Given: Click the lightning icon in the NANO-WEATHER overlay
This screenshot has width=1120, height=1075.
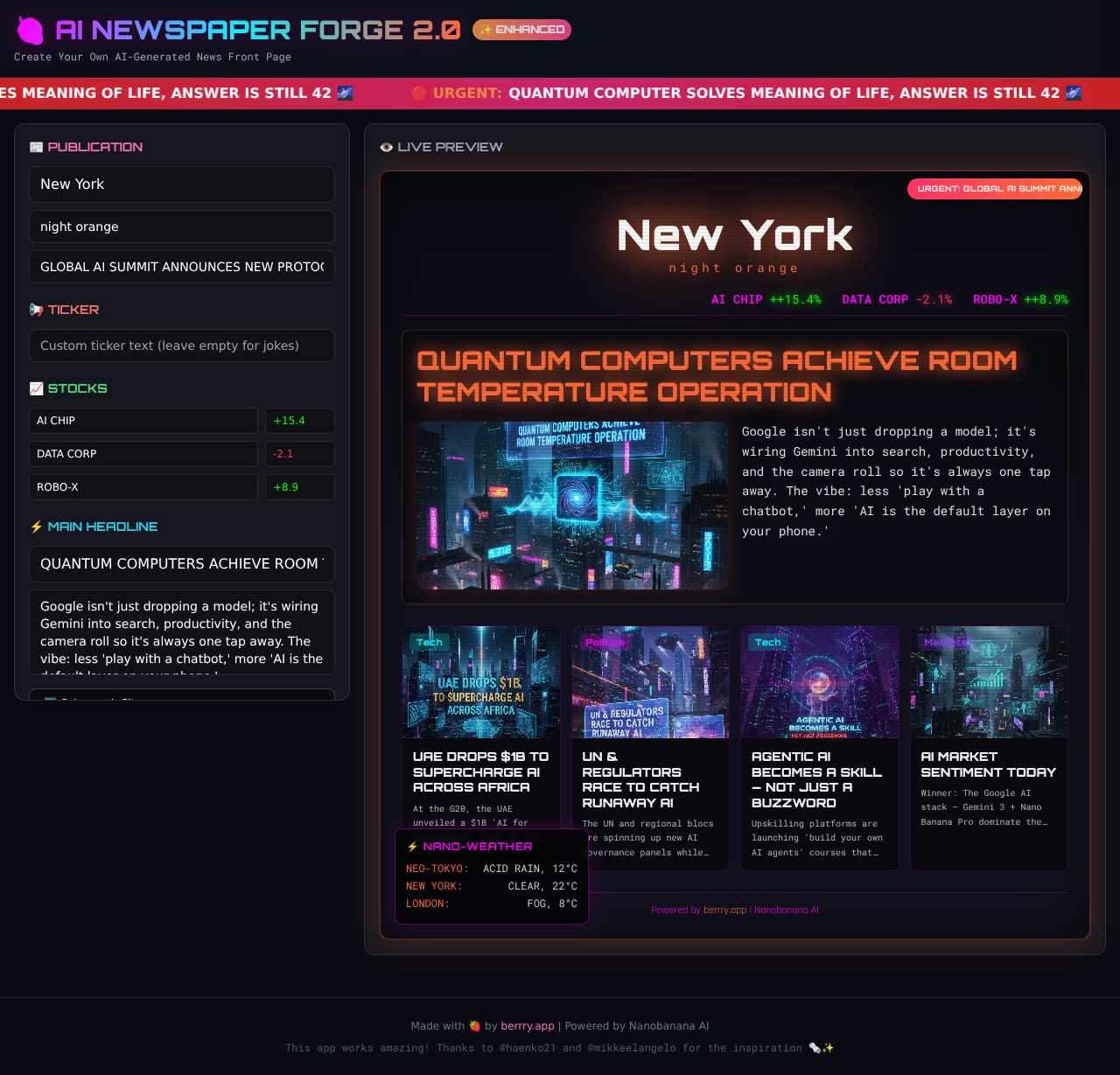Looking at the screenshot, I should (411, 846).
